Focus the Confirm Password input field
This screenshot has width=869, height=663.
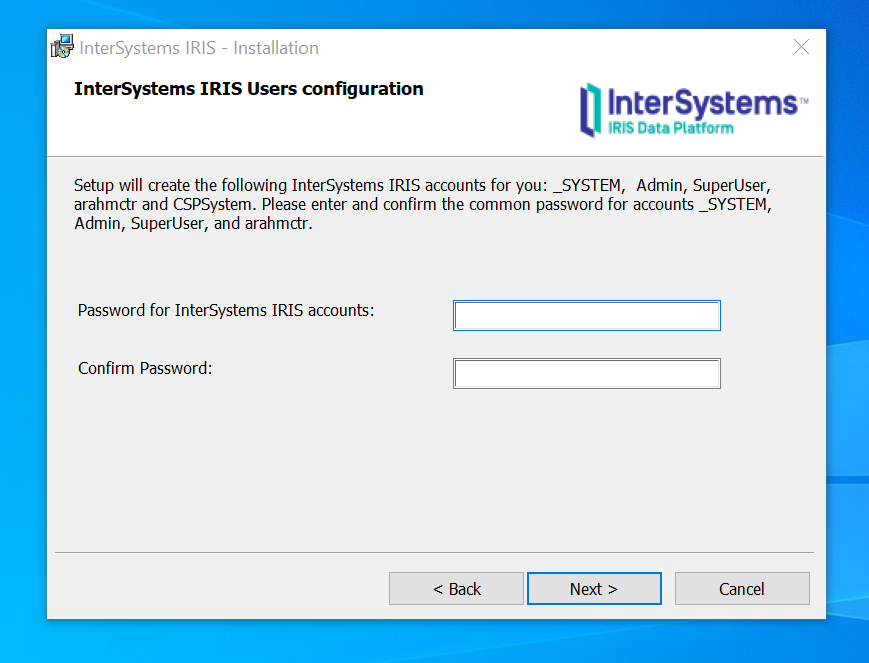(x=587, y=374)
